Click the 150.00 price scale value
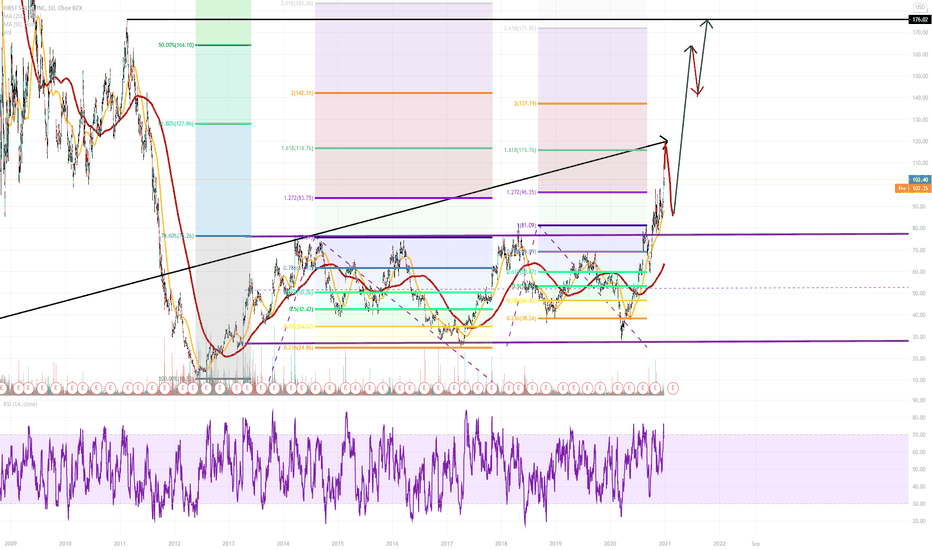 pyautogui.click(x=920, y=76)
